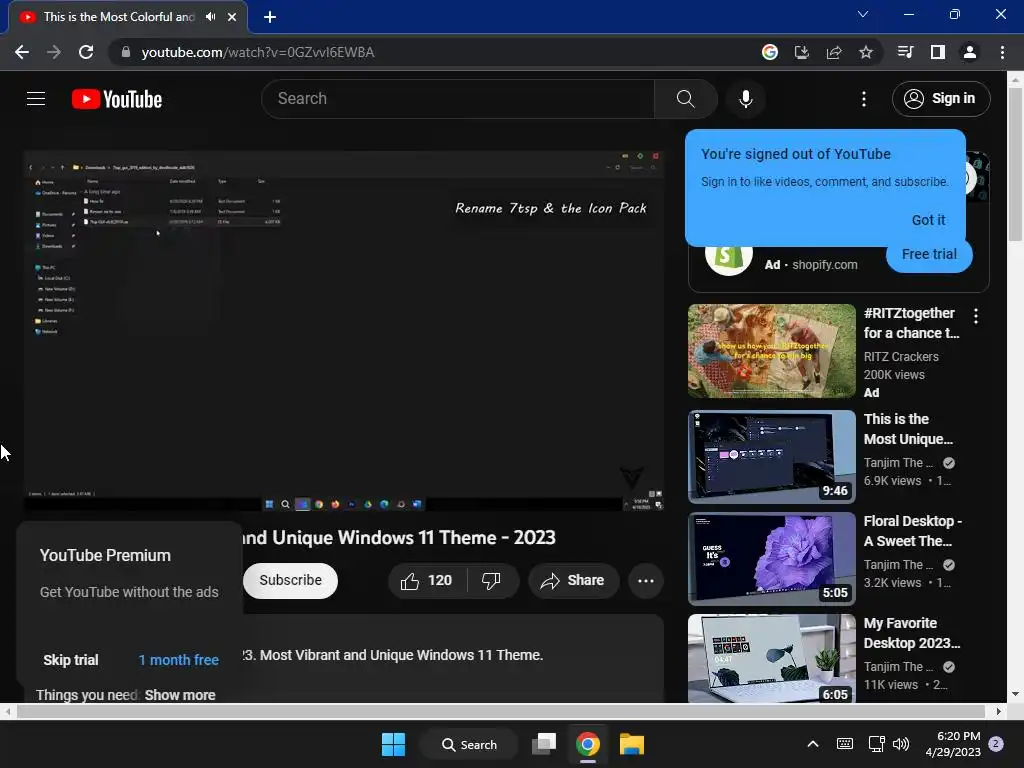The image size is (1024, 768).
Task: Open taskbar Search box
Action: (470, 744)
